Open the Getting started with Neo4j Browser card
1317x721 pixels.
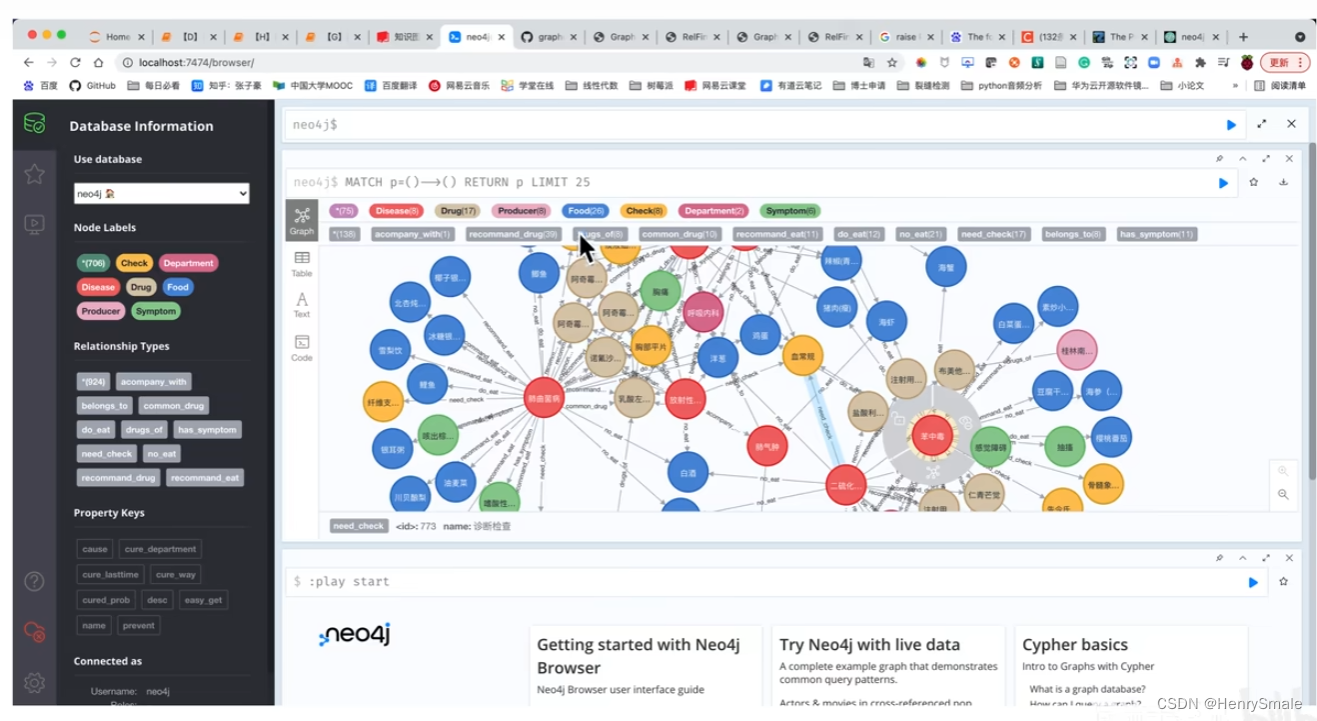click(x=645, y=665)
